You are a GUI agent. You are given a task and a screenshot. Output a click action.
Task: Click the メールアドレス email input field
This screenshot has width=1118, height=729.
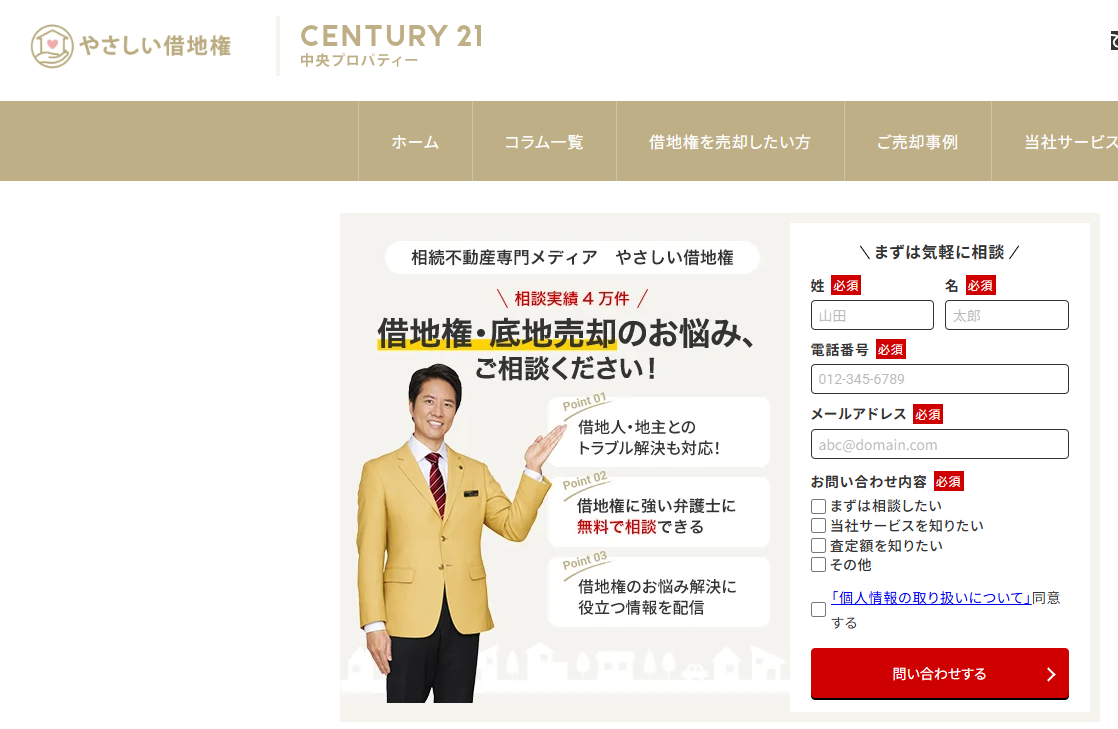[940, 444]
